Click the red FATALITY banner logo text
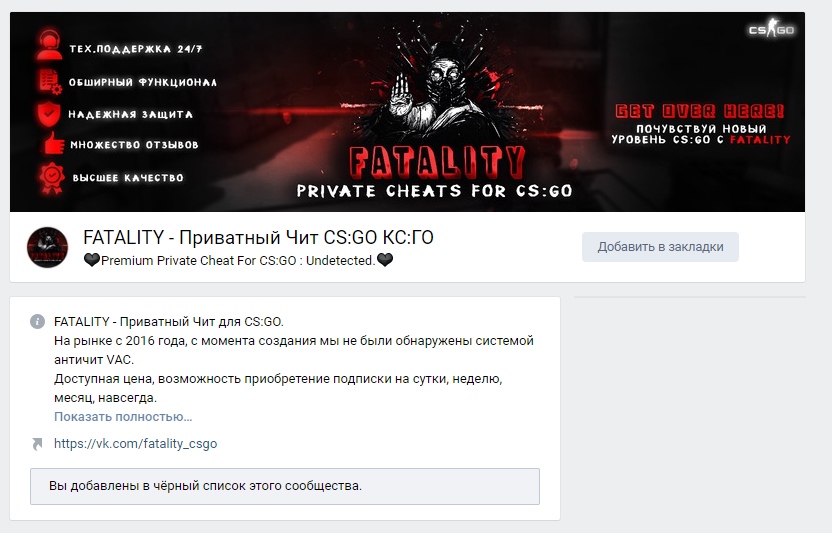Screen dimensions: 832x533 coord(436,161)
